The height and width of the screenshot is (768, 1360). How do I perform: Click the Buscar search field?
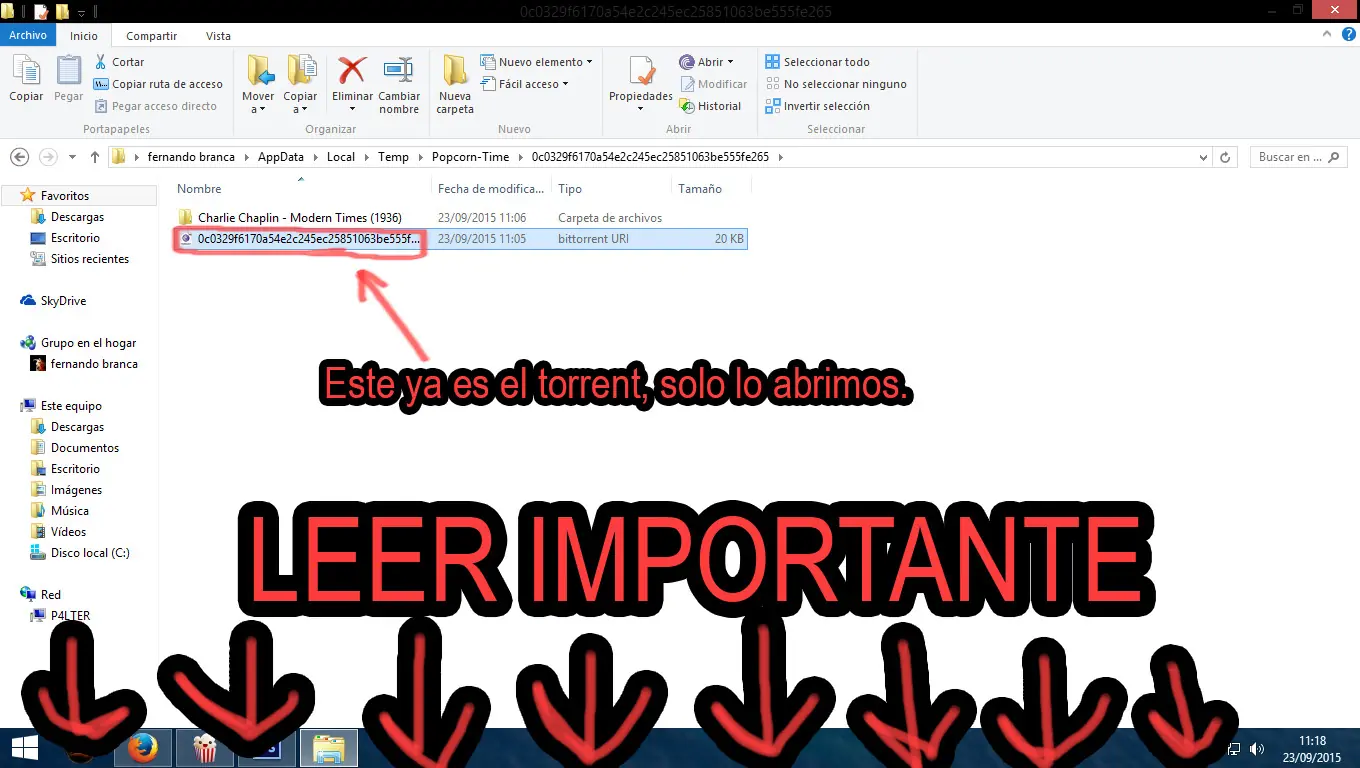(1298, 157)
